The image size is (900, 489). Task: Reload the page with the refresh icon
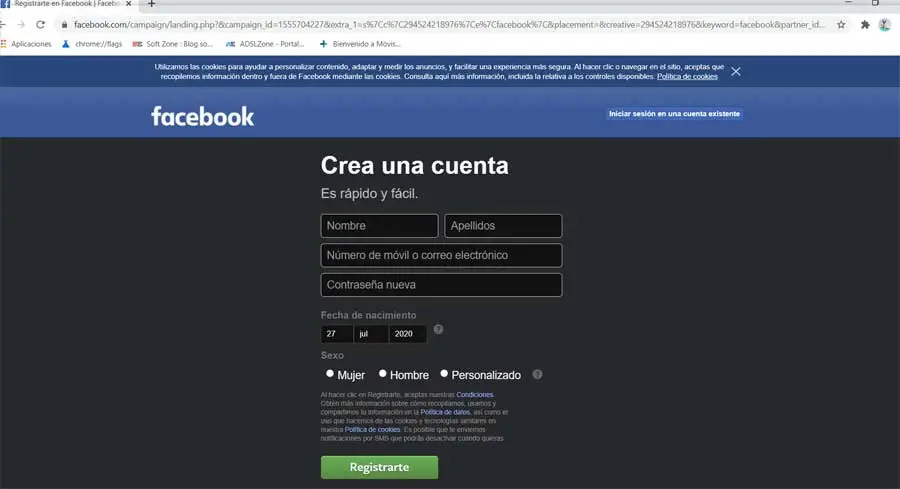40,25
